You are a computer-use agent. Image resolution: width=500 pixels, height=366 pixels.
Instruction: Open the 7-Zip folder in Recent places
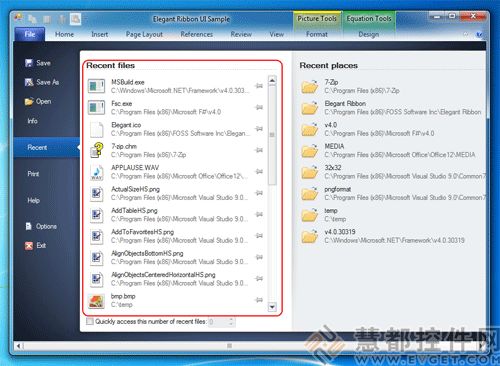point(310,86)
